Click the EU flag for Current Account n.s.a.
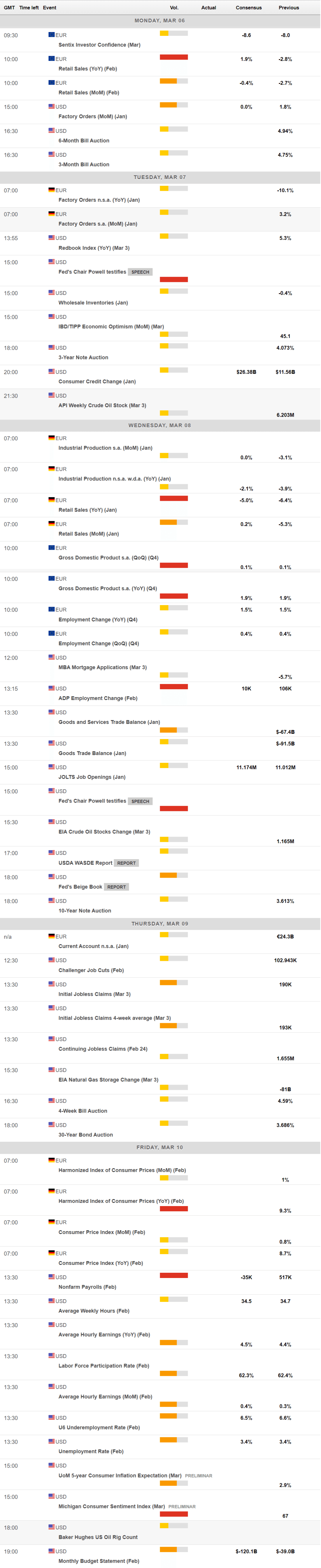 point(52,936)
